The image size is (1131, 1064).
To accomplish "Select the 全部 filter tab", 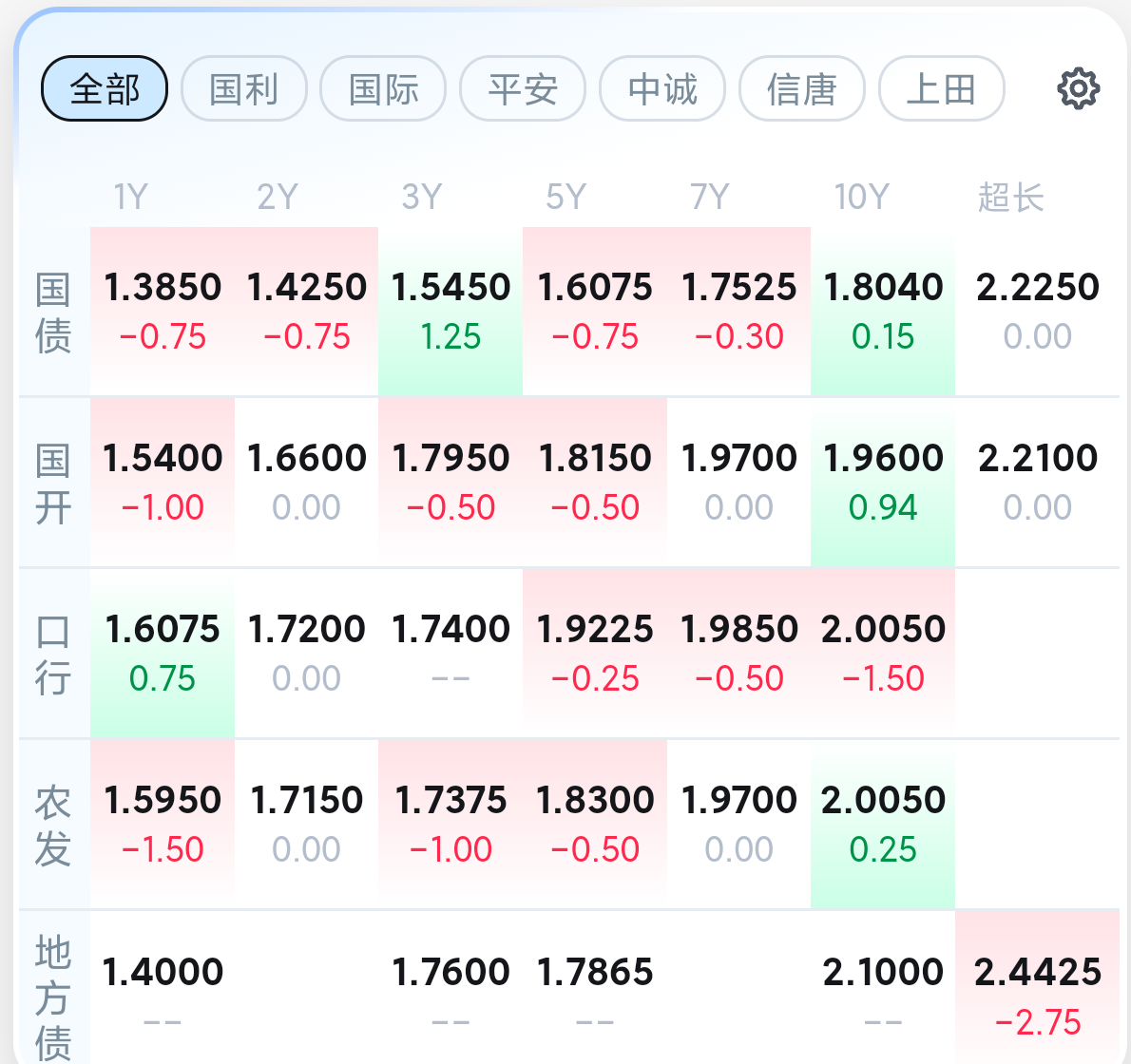I will click(x=105, y=89).
